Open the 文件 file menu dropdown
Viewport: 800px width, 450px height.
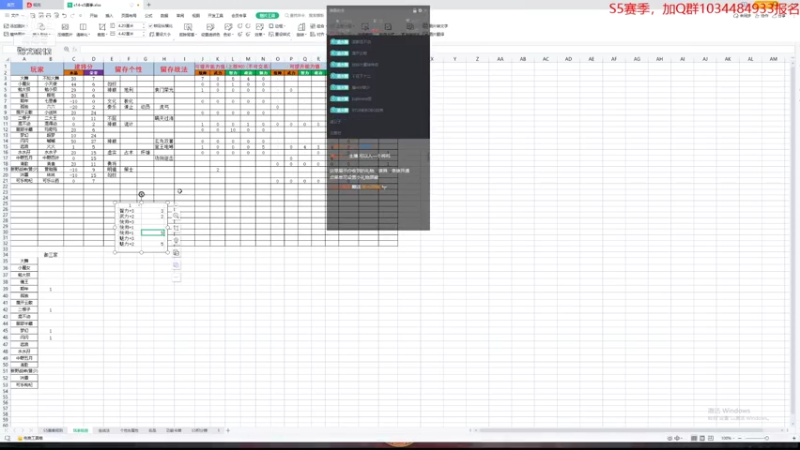pos(16,16)
